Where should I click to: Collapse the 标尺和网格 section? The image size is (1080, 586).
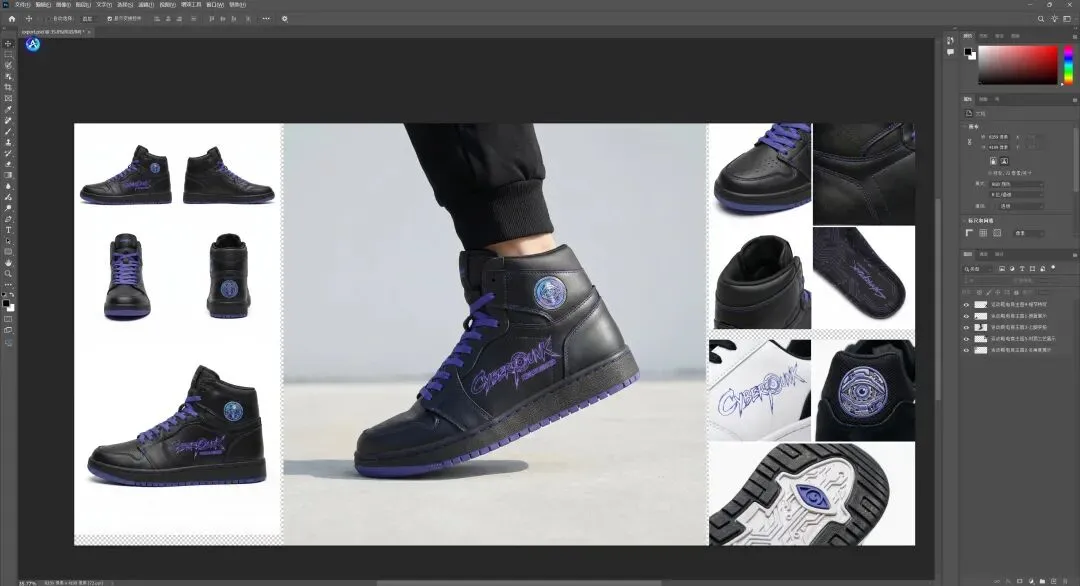(964, 220)
